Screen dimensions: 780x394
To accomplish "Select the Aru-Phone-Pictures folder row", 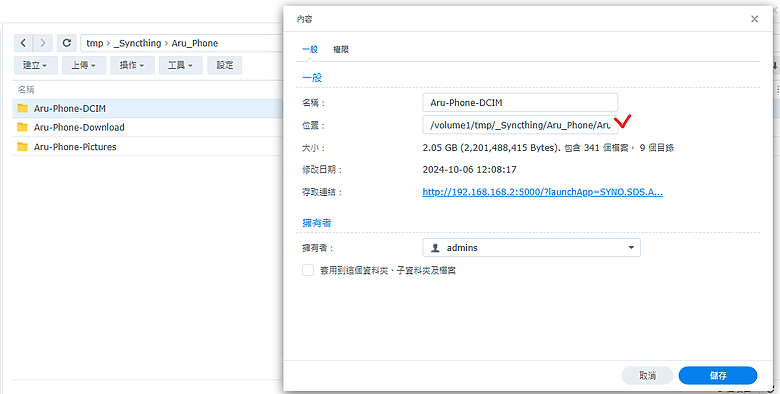I will pos(148,147).
